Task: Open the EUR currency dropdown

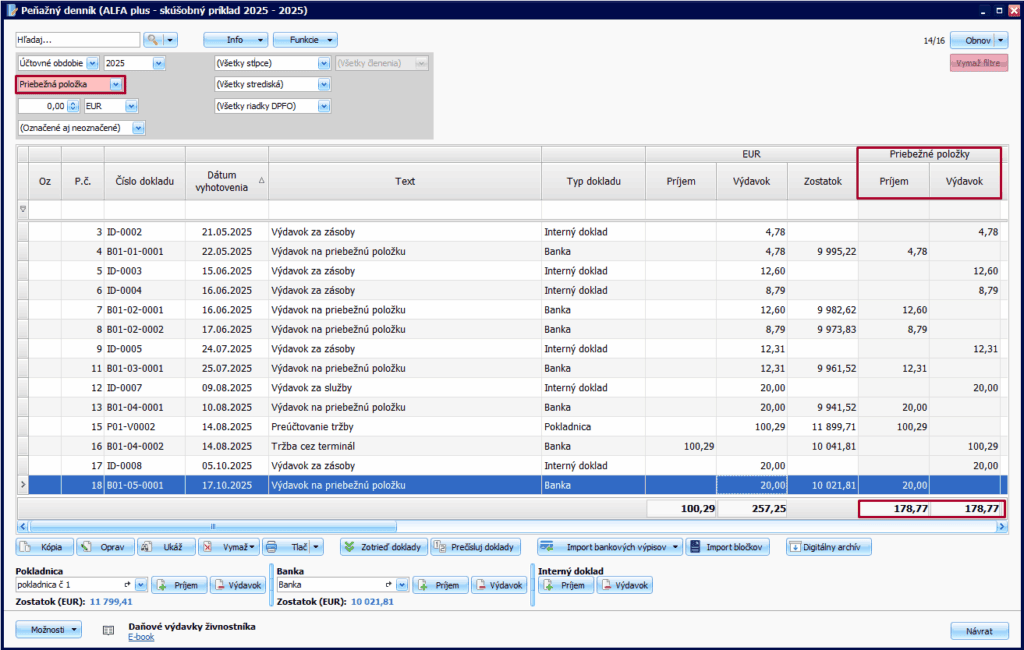Action: (x=131, y=105)
